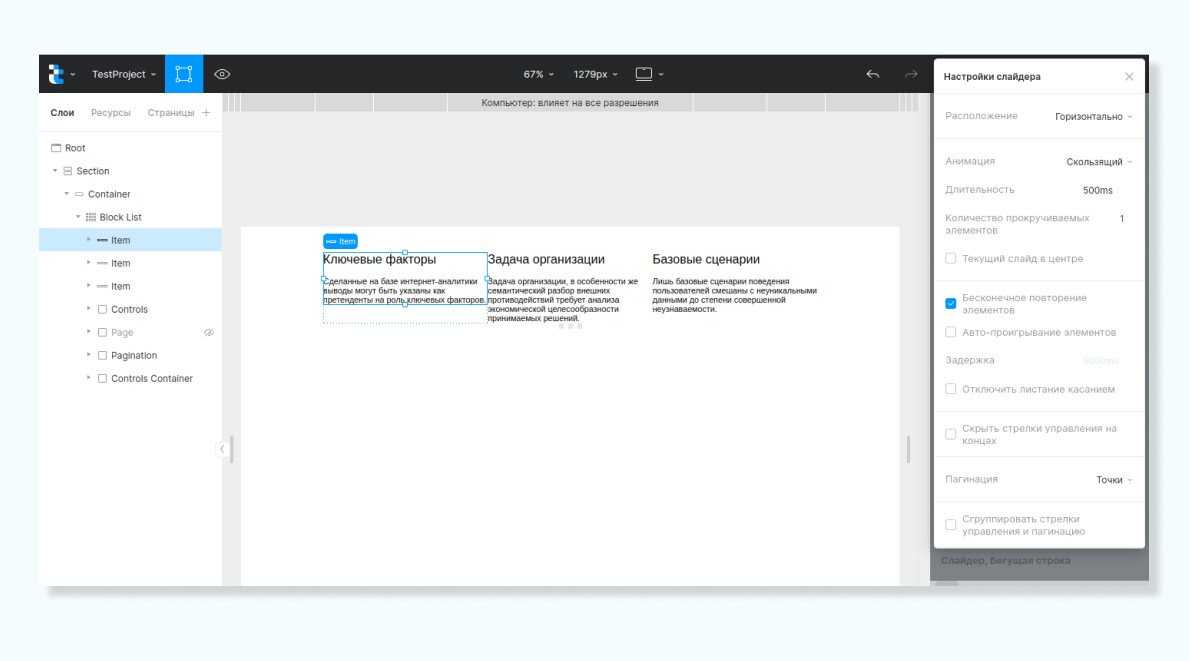Collapse the Container tree node
This screenshot has width=1189, height=661.
coord(66,194)
